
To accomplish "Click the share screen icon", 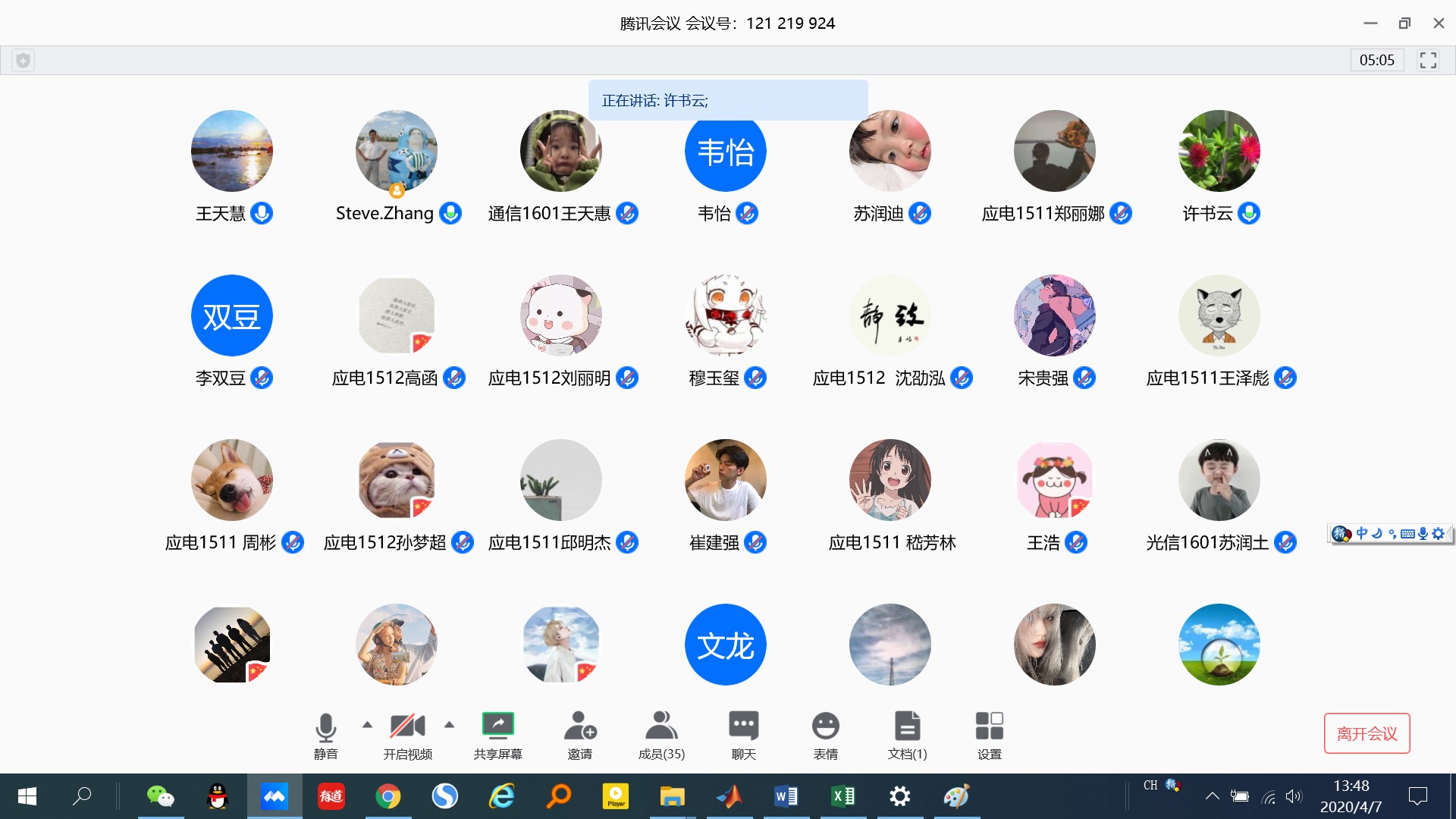I will pos(498,726).
